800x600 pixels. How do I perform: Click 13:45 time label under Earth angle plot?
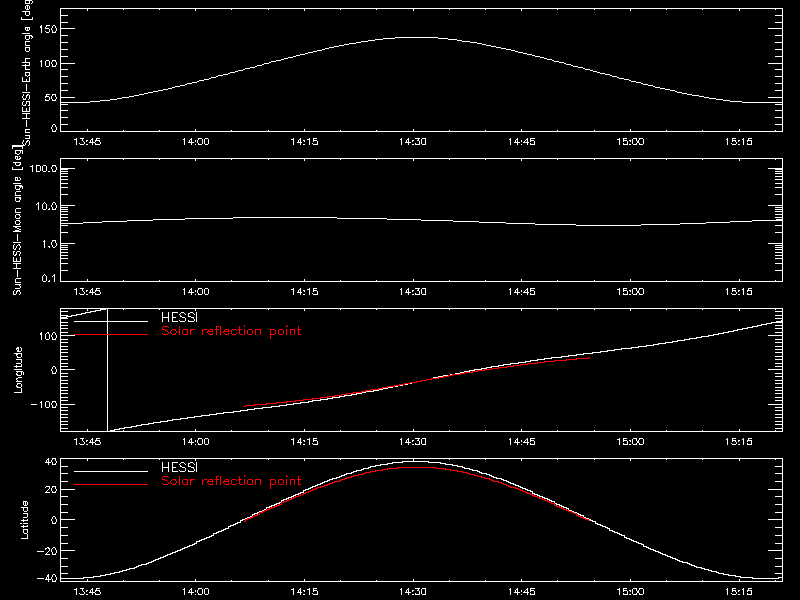pyautogui.click(x=87, y=142)
